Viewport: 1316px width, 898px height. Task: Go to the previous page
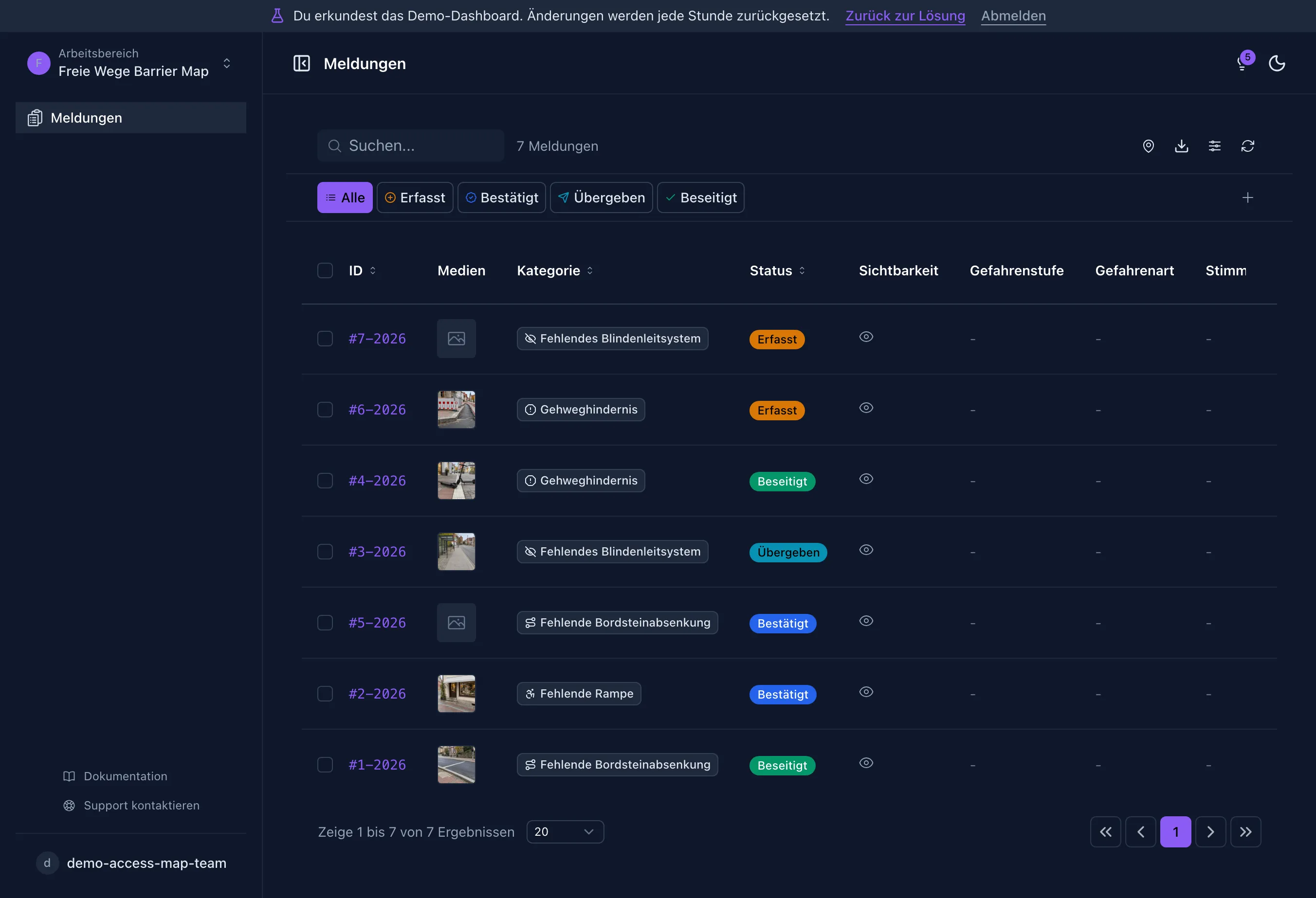coord(1140,832)
